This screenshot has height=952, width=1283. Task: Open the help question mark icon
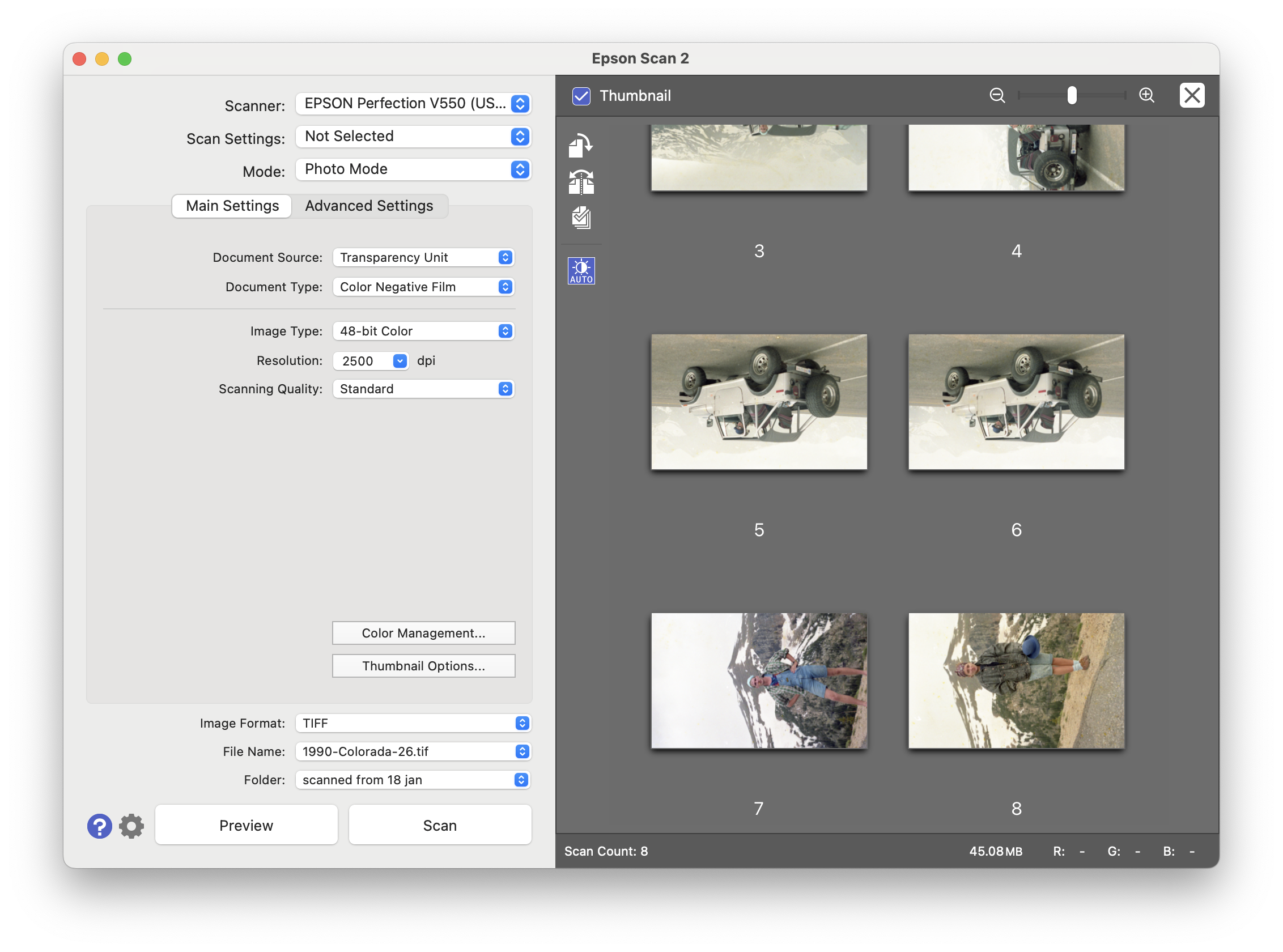tap(99, 826)
